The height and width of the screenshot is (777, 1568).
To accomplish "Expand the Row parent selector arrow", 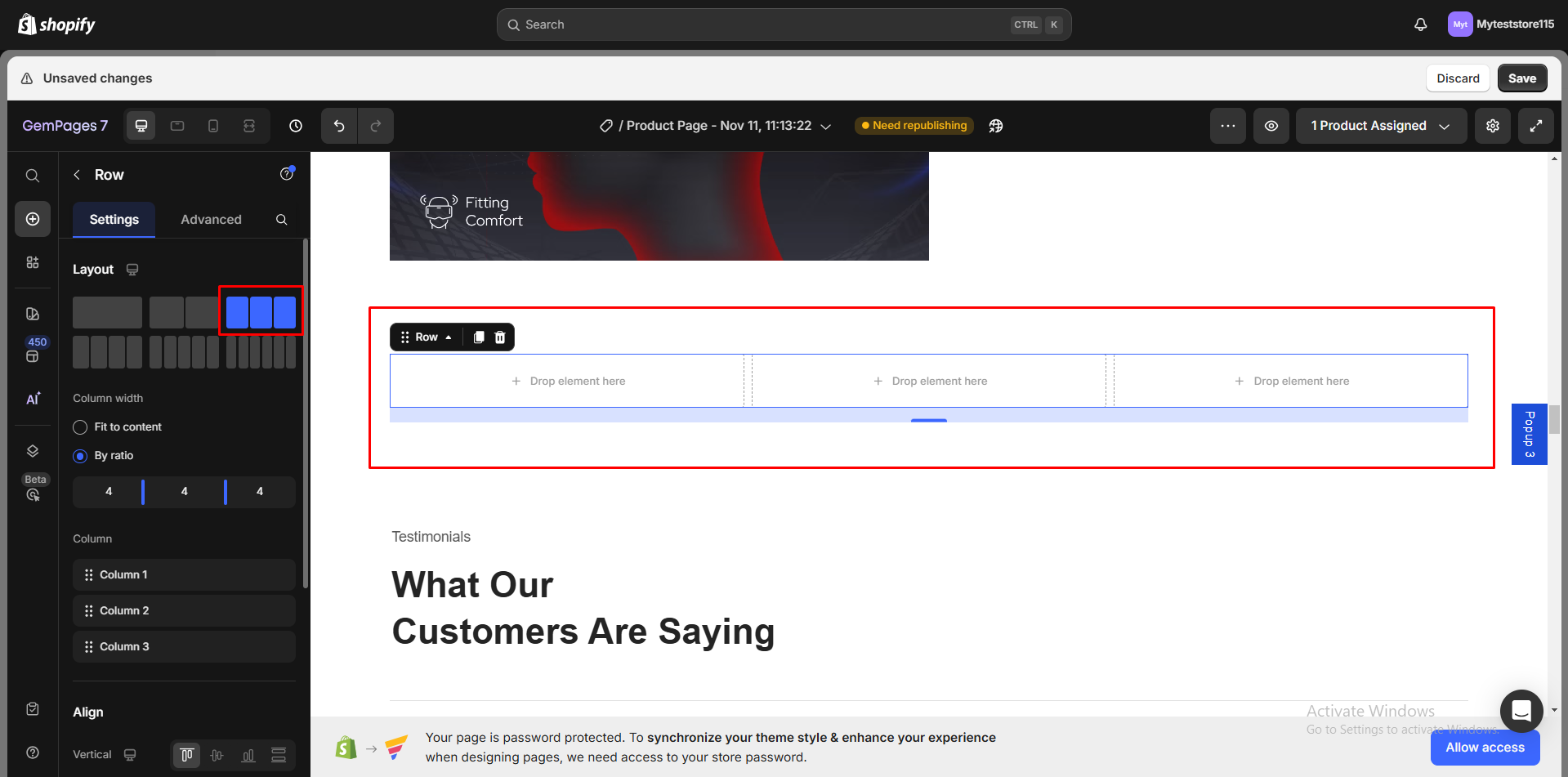I will [449, 337].
